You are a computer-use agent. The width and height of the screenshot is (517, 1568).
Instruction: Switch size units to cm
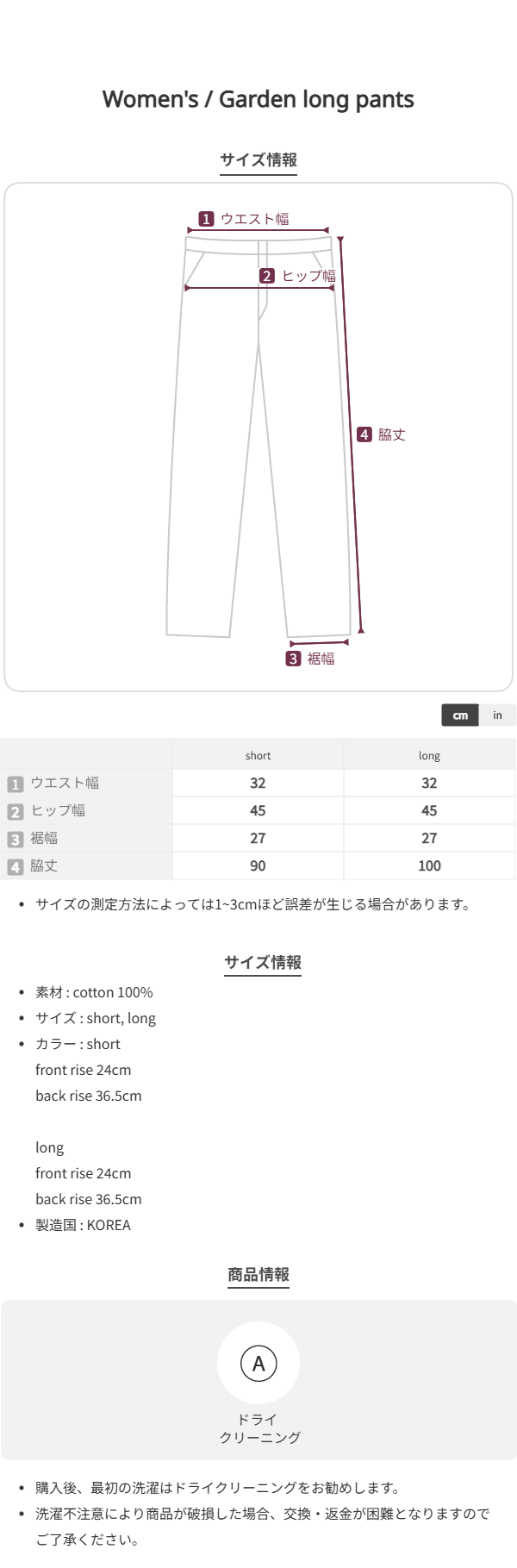coord(460,715)
